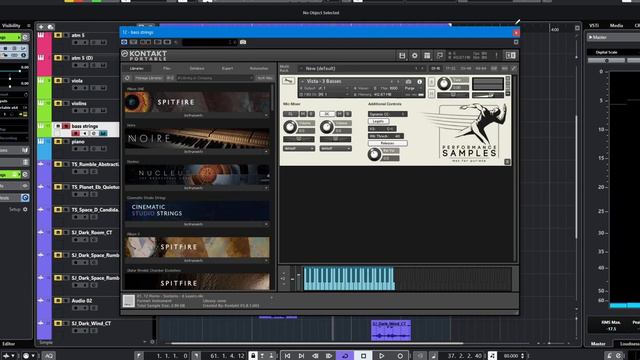
Task: Adjust instrument Tune knob
Action: point(444,84)
